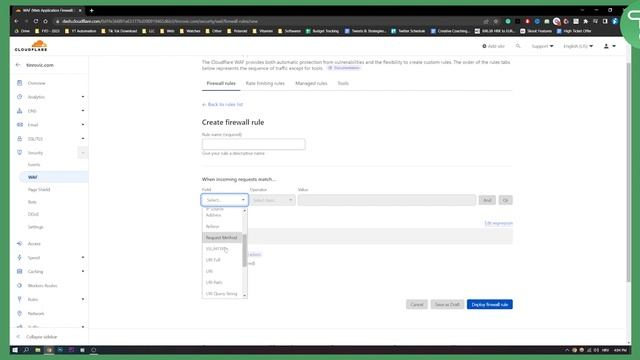Choose URI Path from field list

(x=222, y=282)
